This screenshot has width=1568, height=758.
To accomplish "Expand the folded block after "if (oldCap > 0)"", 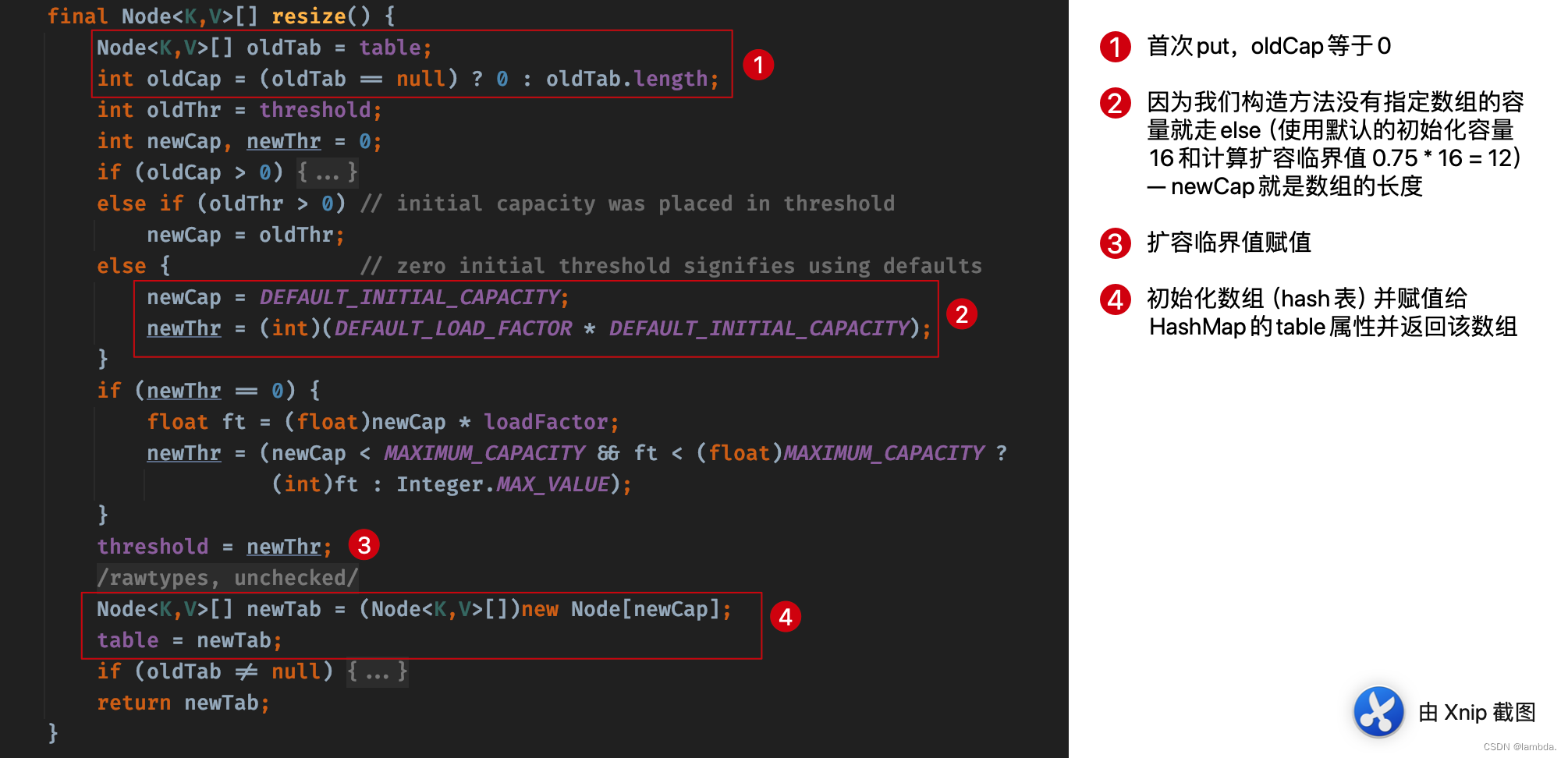I will click(328, 172).
